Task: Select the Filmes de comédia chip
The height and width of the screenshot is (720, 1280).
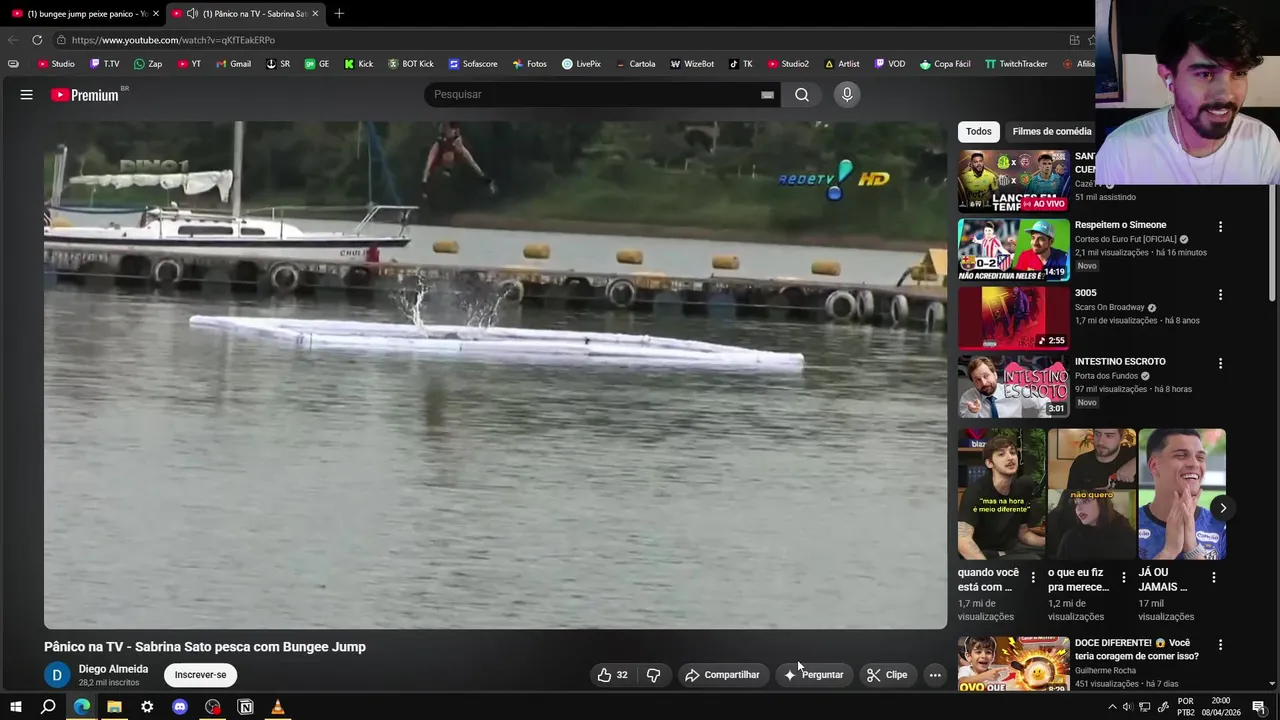Action: (x=1051, y=131)
